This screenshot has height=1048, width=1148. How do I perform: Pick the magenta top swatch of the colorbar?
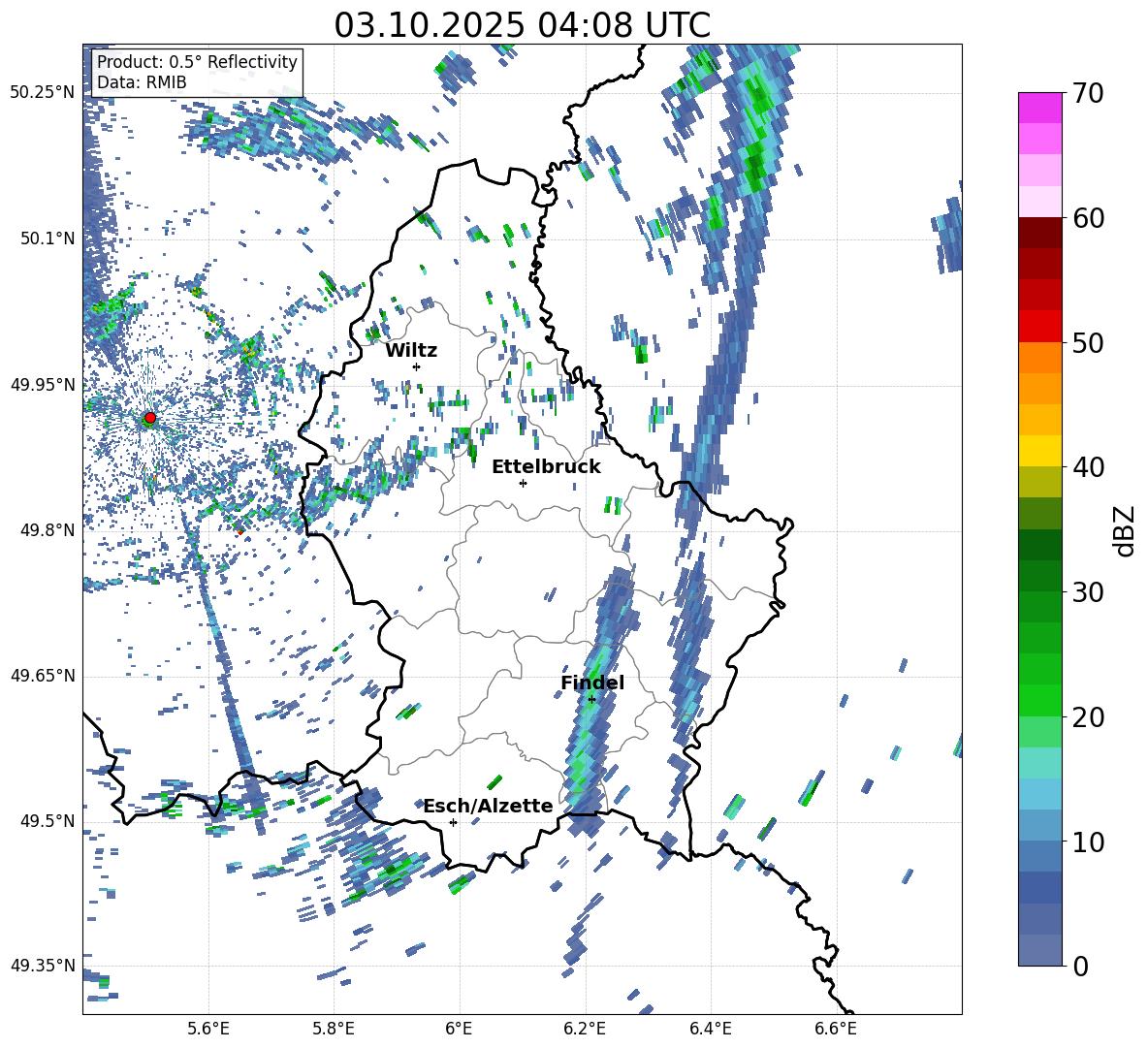pyautogui.click(x=1039, y=108)
